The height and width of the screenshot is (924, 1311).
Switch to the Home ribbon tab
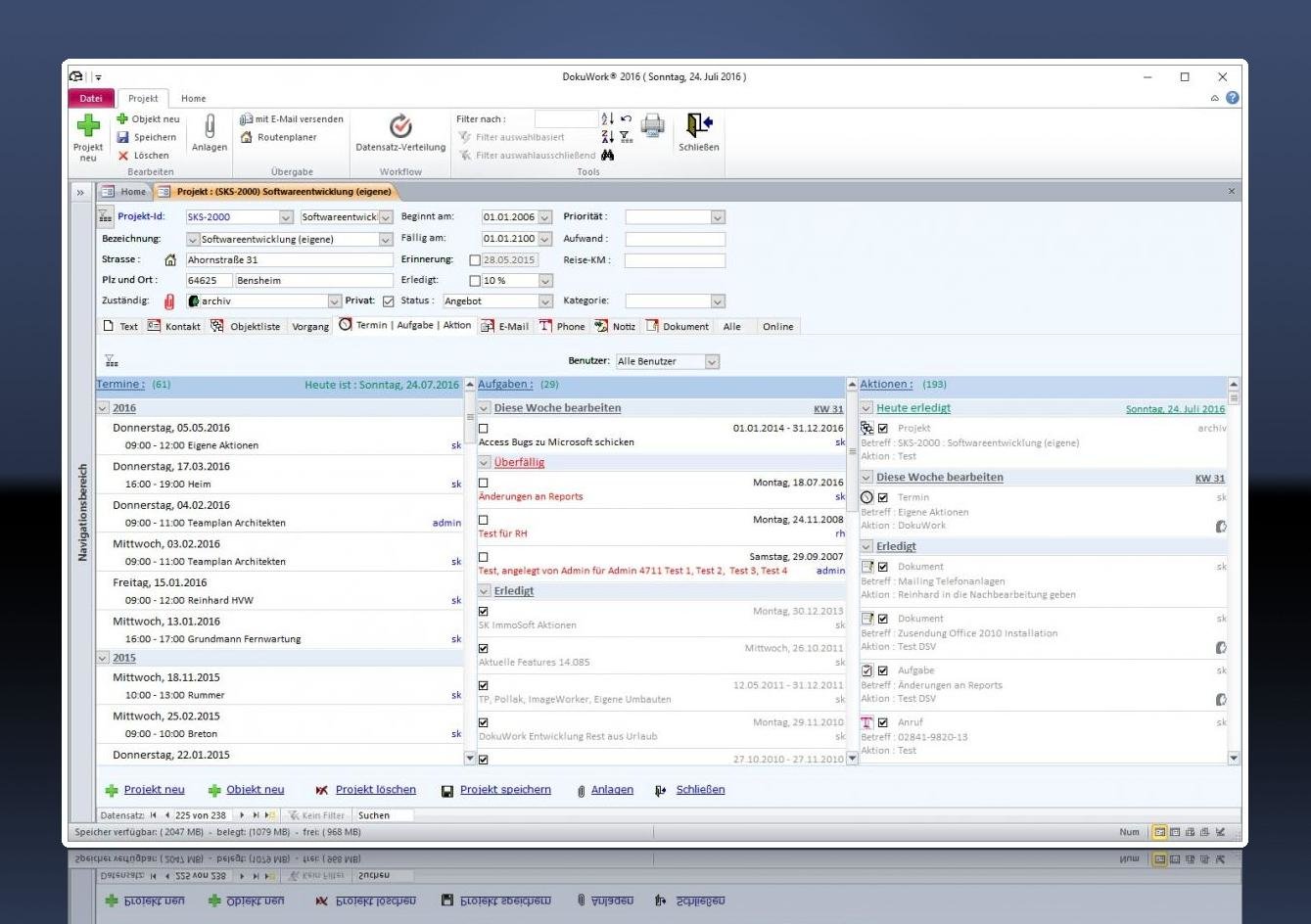pos(193,99)
